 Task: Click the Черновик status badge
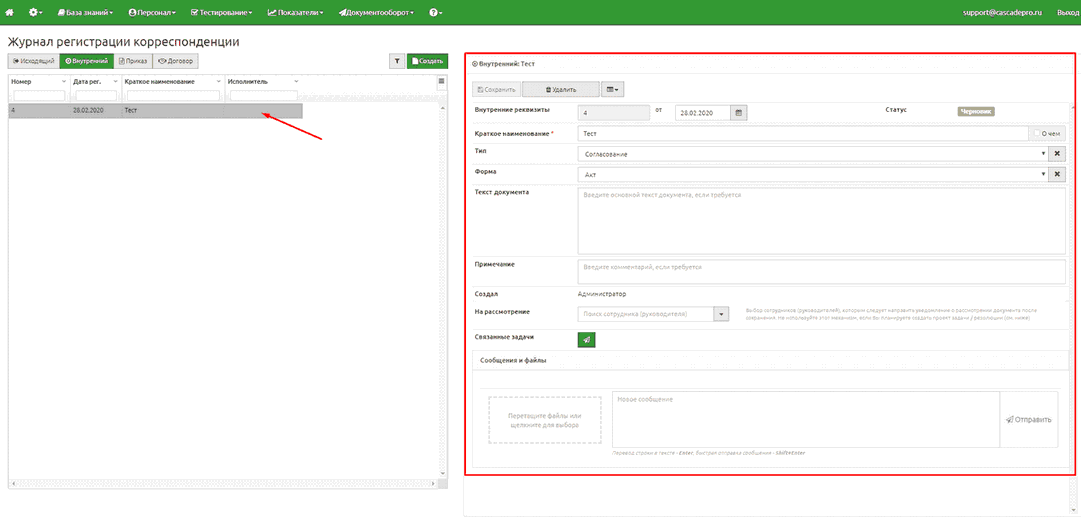(x=976, y=111)
